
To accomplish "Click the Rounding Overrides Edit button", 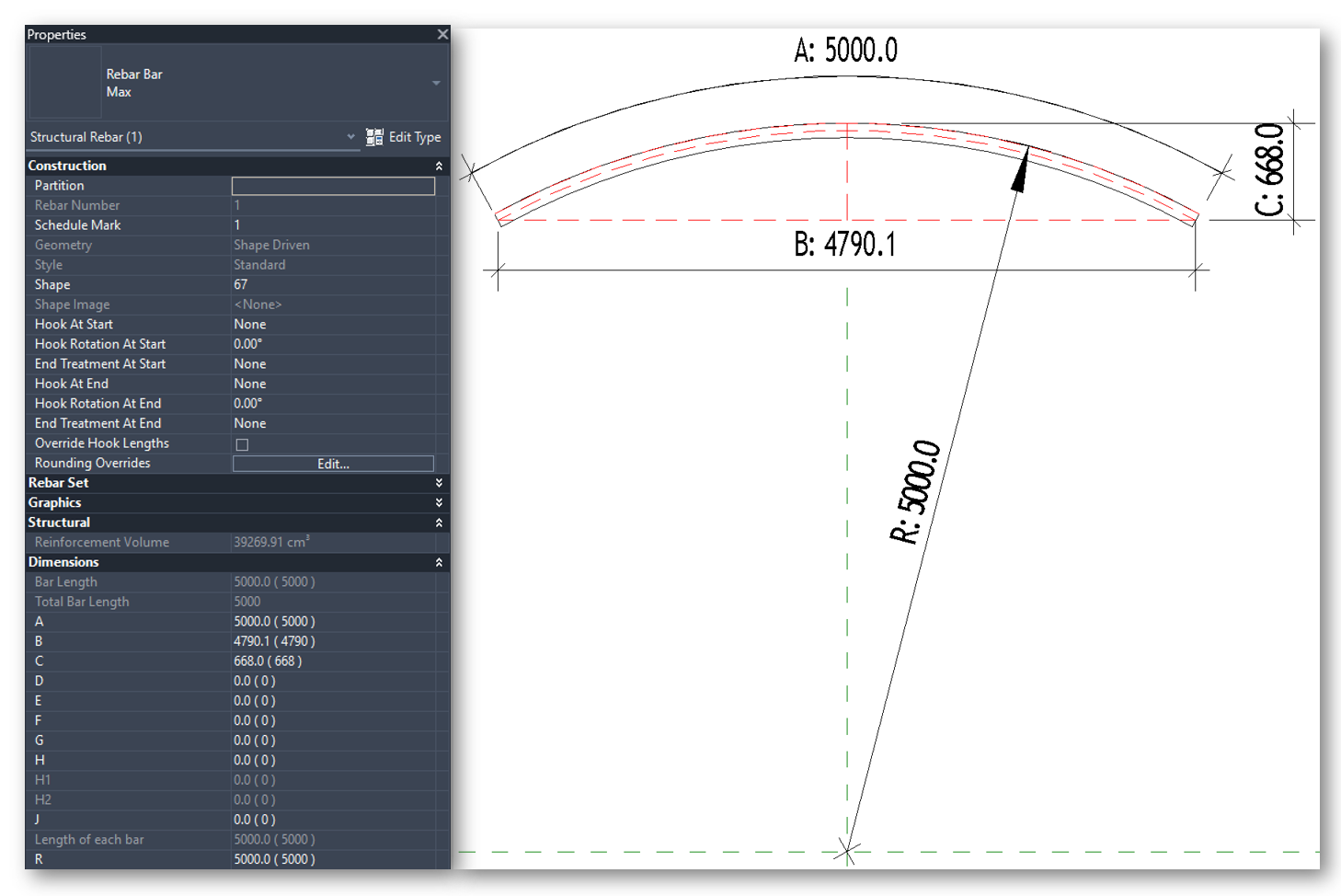I will [333, 463].
